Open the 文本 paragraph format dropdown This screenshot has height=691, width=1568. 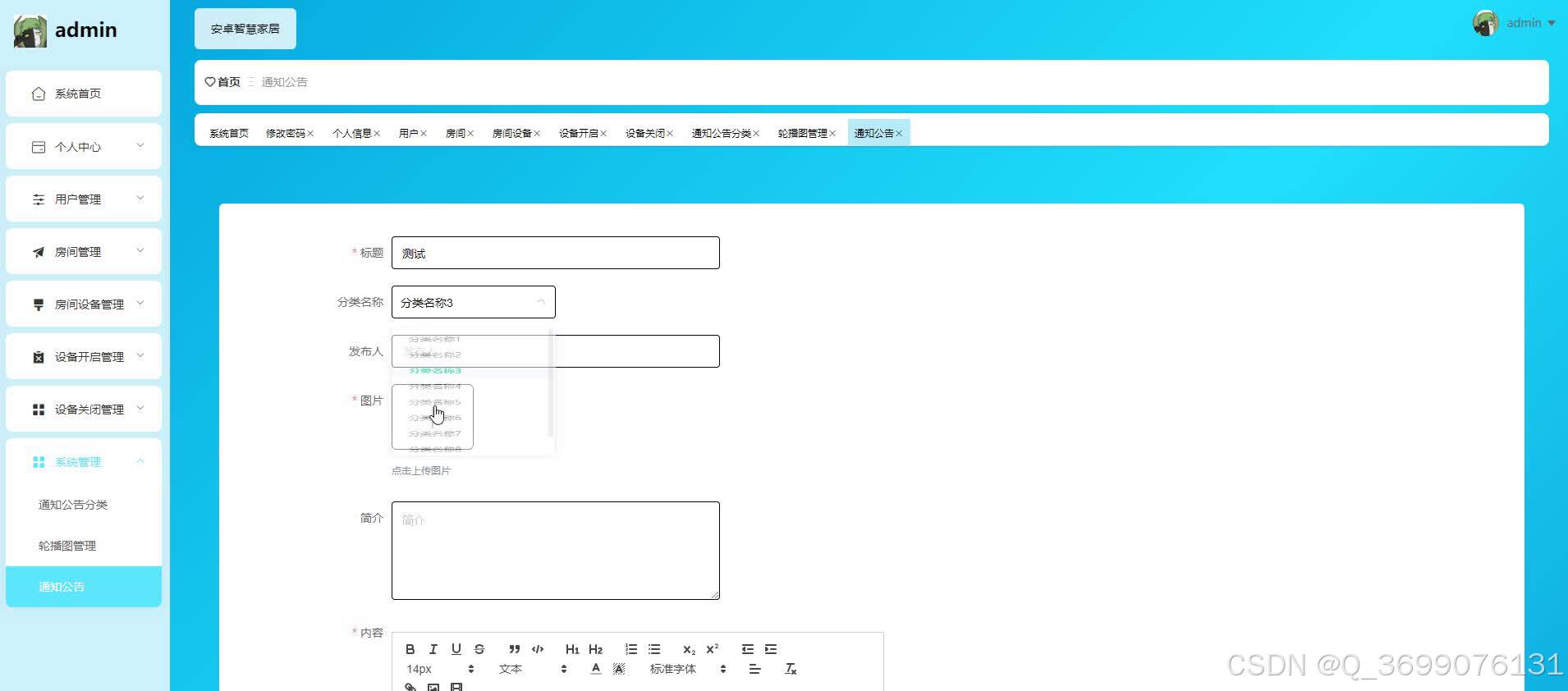click(x=533, y=669)
